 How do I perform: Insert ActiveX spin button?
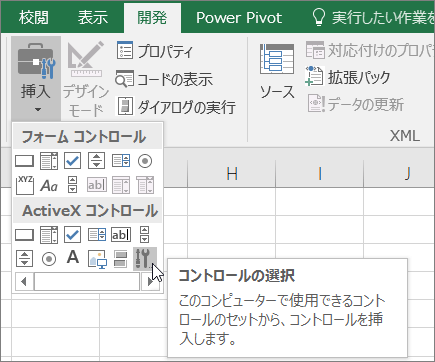(x=25, y=259)
